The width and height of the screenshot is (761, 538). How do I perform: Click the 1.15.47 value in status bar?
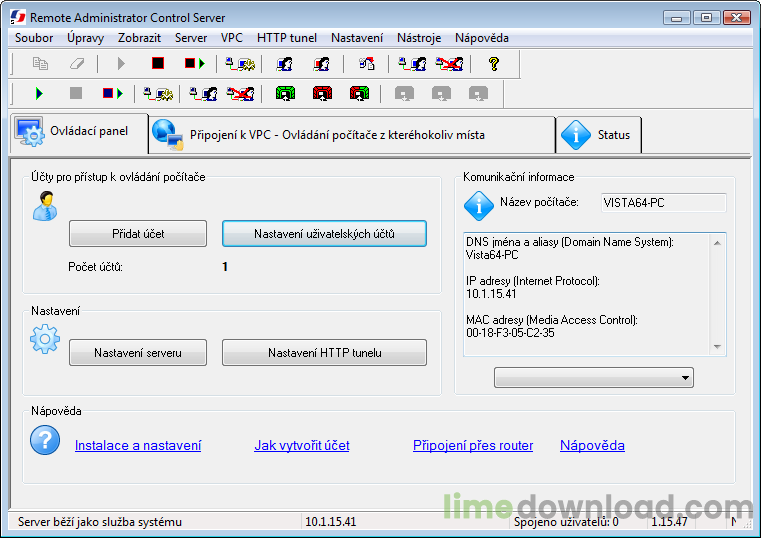pyautogui.click(x=669, y=522)
